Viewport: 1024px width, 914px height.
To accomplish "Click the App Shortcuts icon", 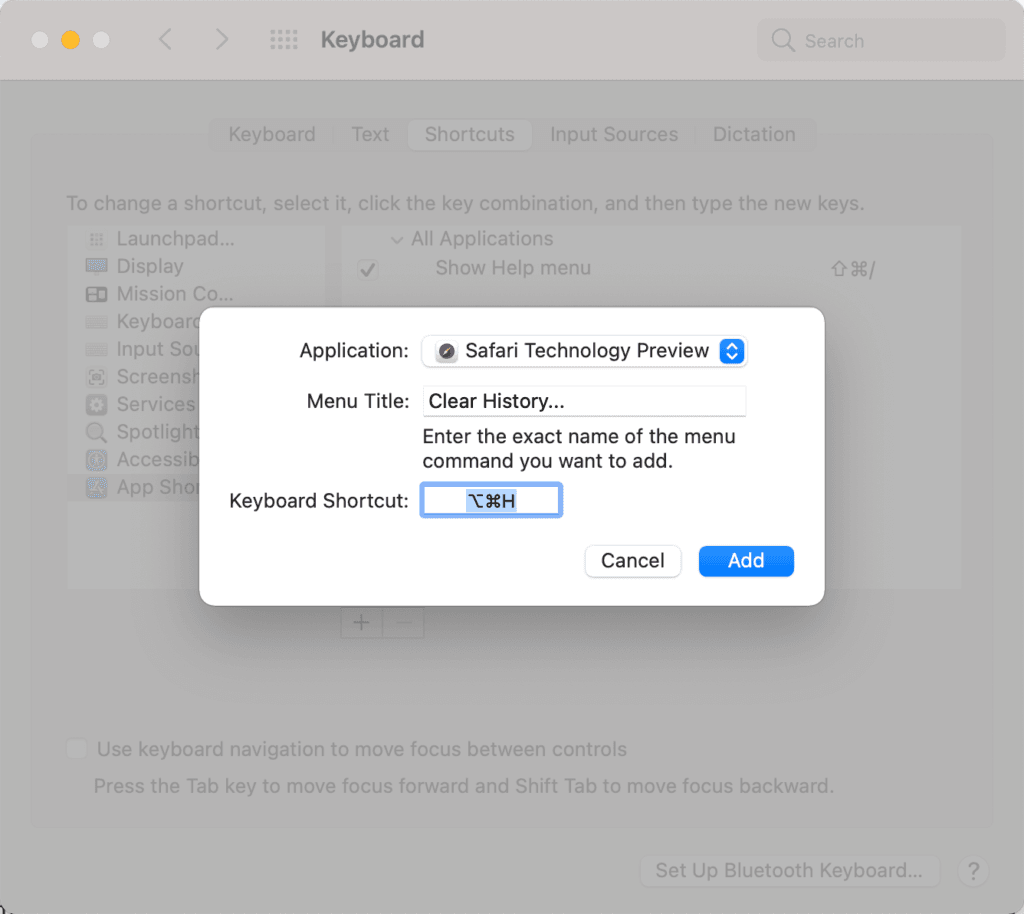I will coord(97,488).
